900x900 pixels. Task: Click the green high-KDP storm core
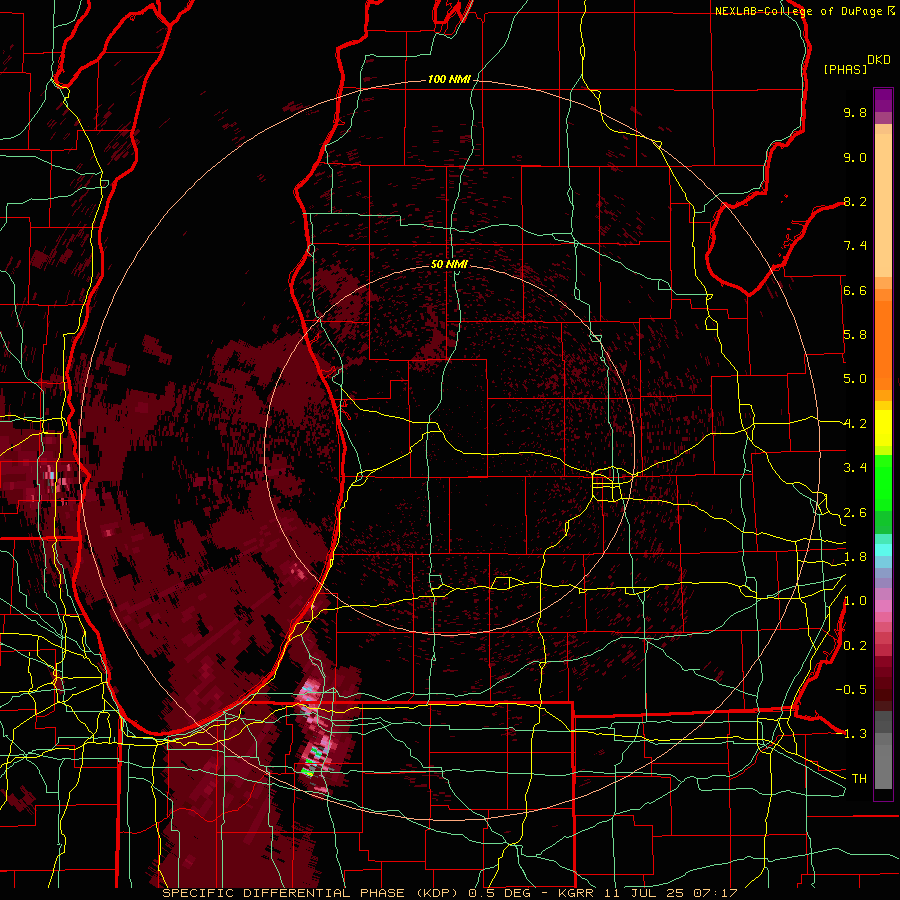[312, 762]
